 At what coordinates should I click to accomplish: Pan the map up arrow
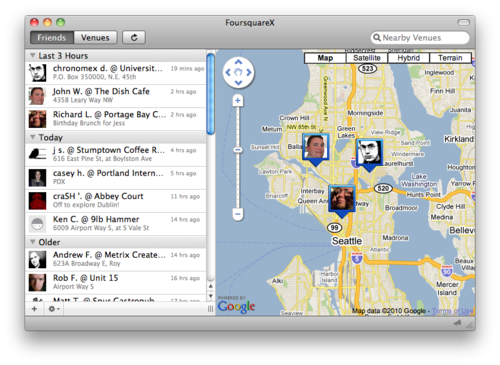(238, 62)
